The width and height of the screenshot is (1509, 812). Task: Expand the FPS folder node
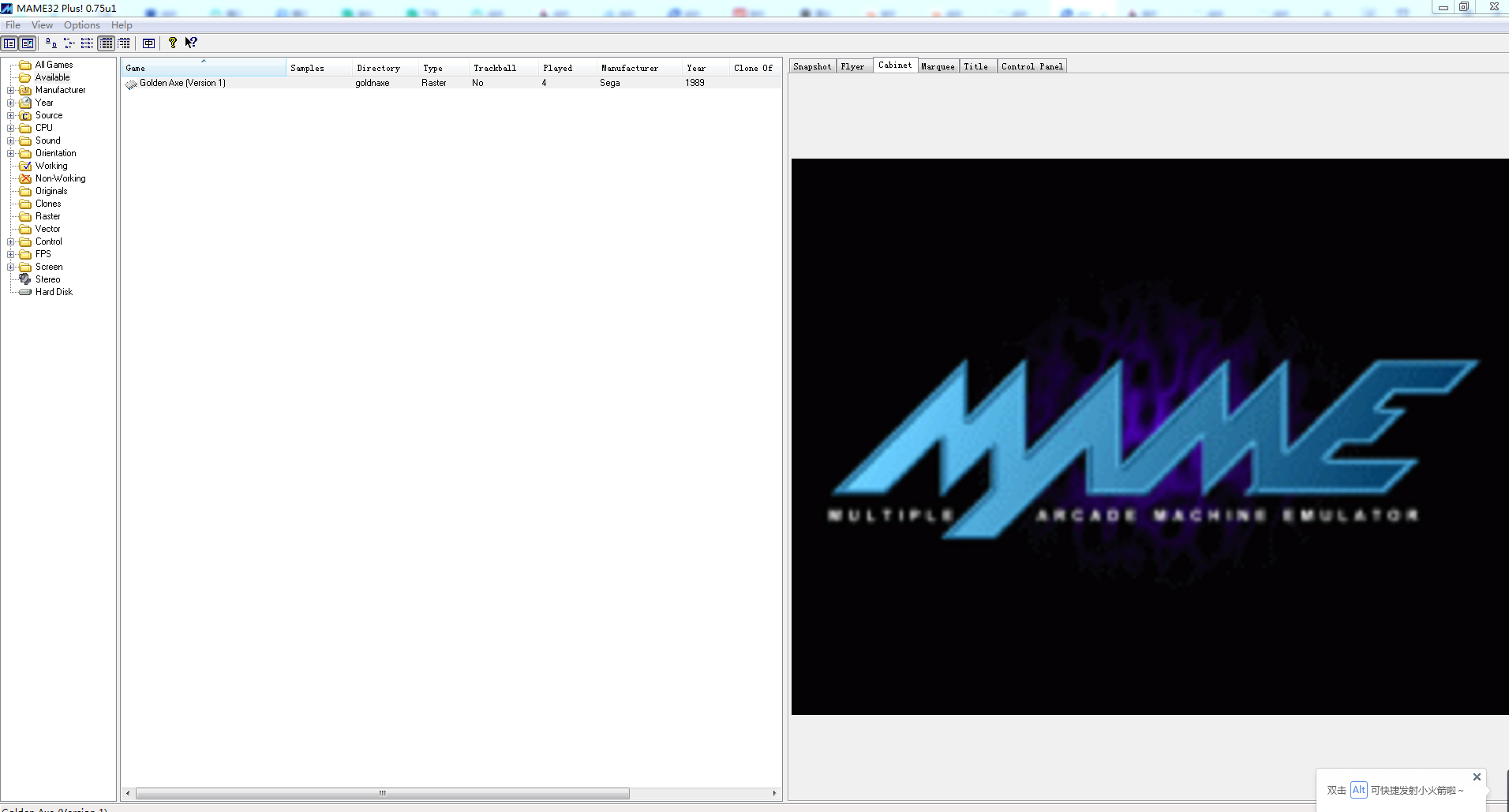point(11,254)
